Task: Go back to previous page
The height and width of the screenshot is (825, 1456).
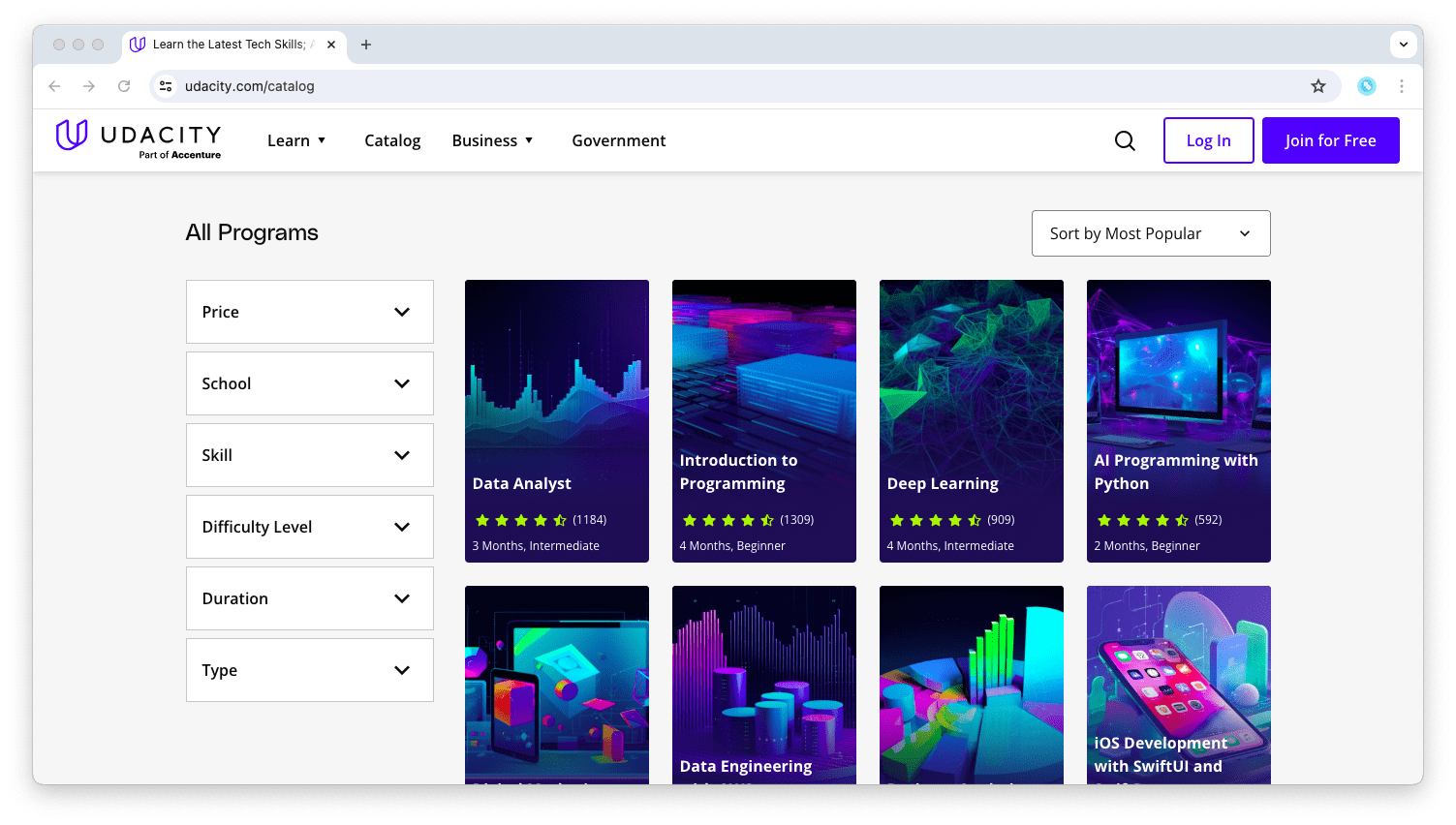Action: pos(54,86)
